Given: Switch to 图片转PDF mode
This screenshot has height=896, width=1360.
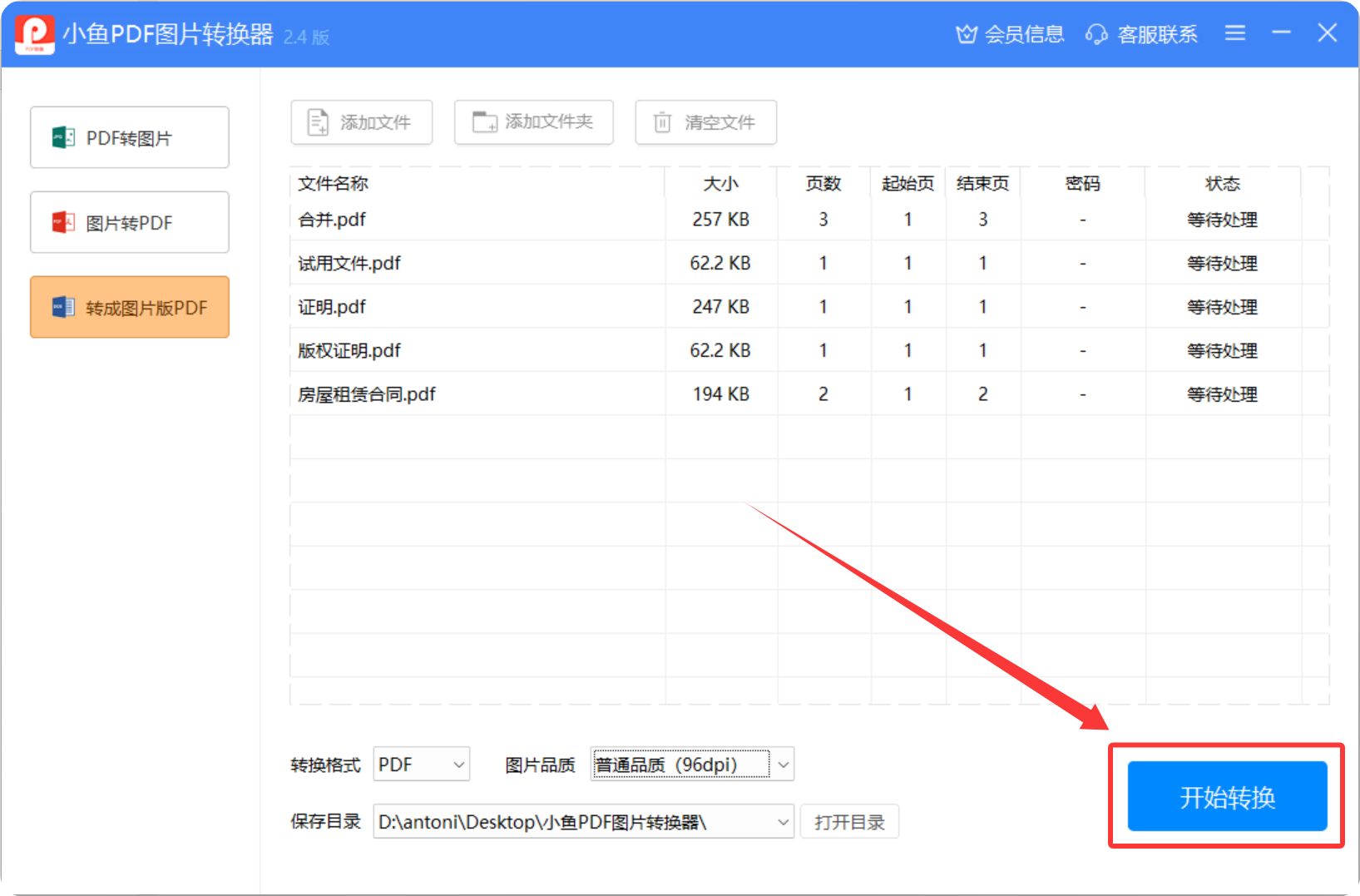Looking at the screenshot, I should point(129,222).
